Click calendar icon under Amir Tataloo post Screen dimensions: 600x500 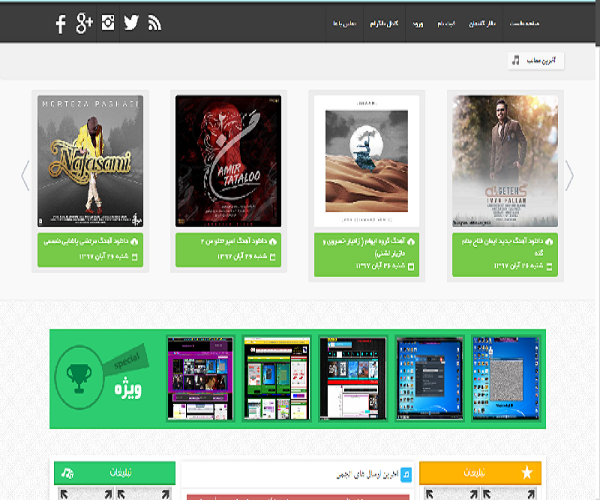click(273, 257)
